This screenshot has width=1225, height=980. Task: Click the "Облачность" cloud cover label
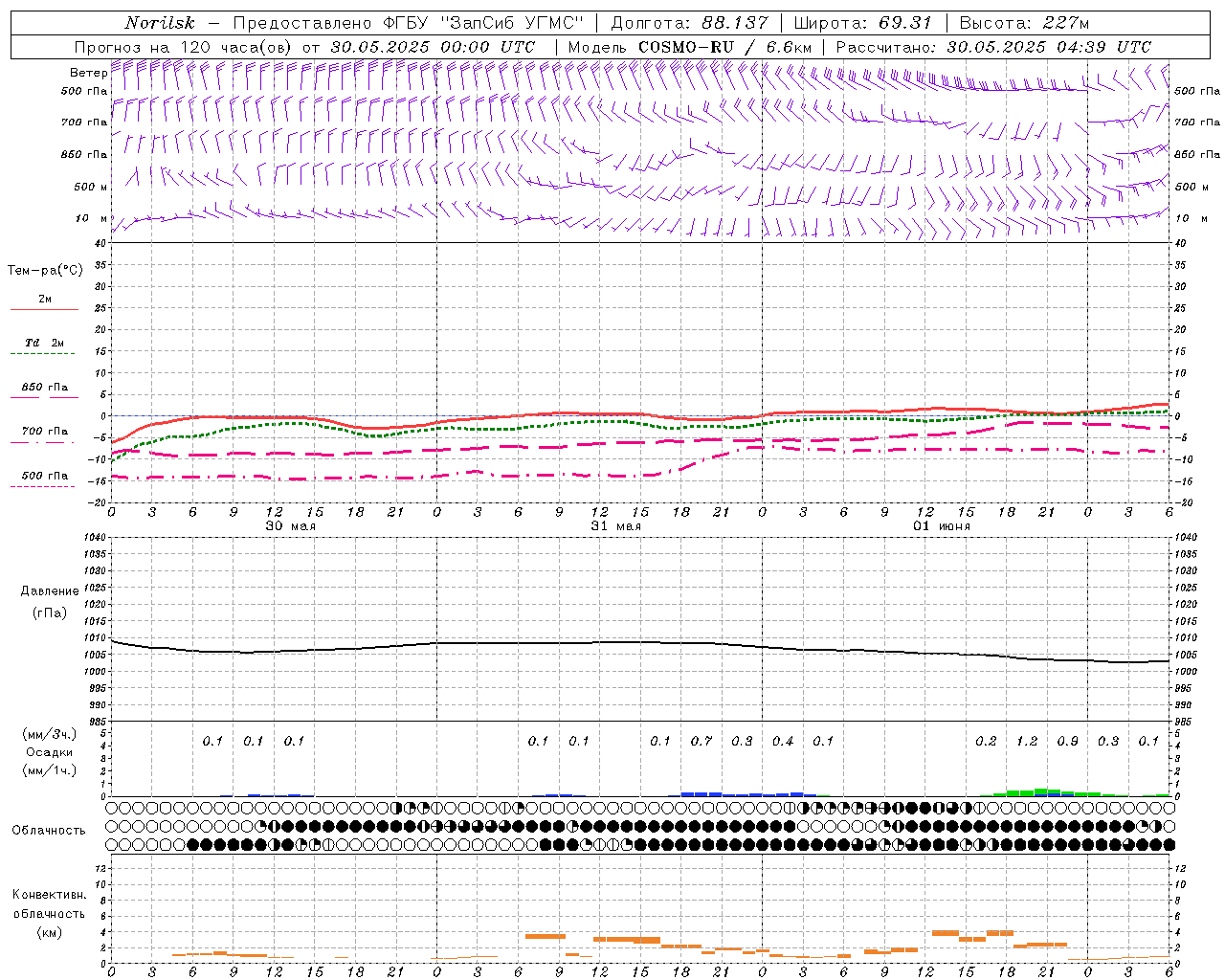[x=49, y=831]
